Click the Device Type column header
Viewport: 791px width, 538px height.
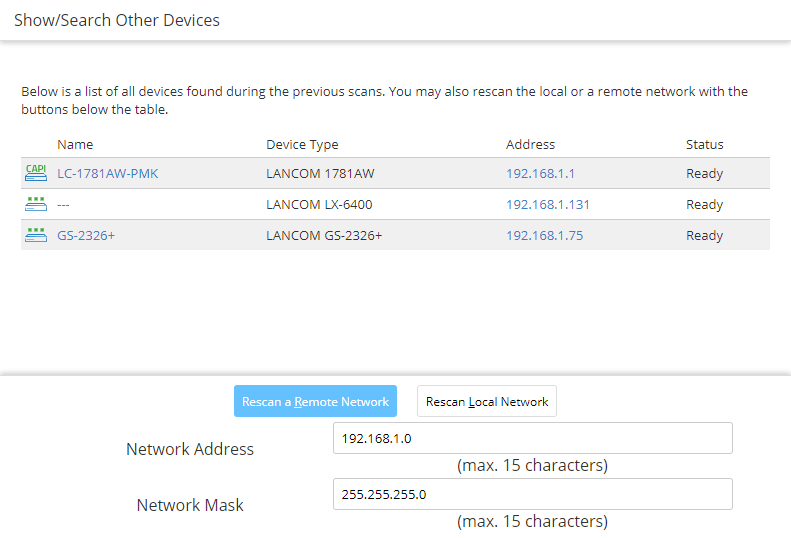pyautogui.click(x=302, y=144)
